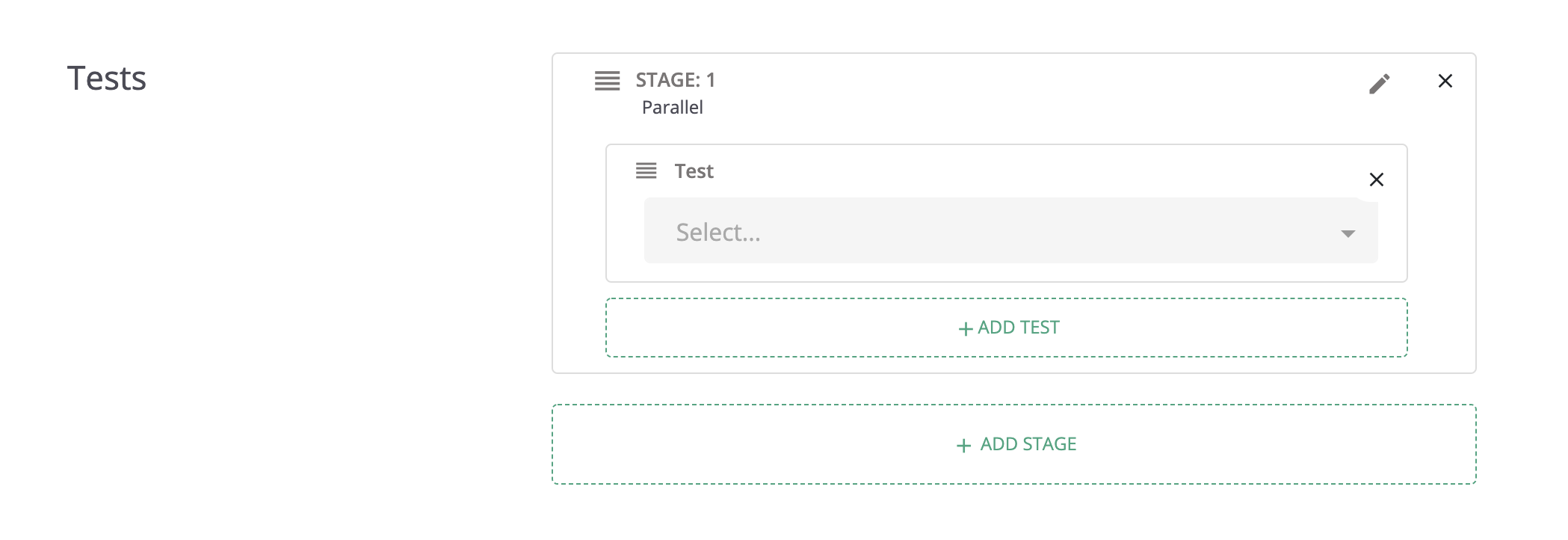This screenshot has height=540, width=1568.
Task: Open the Select... test dropdown
Action: [x=1009, y=231]
